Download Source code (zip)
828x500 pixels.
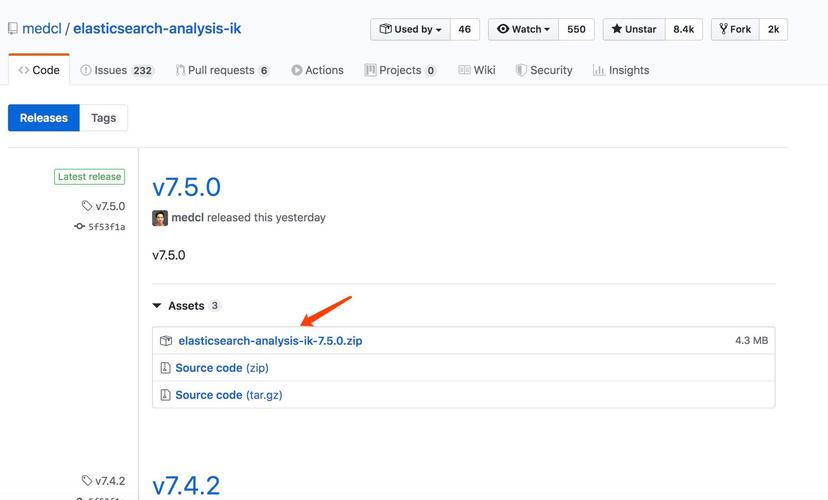tap(222, 368)
